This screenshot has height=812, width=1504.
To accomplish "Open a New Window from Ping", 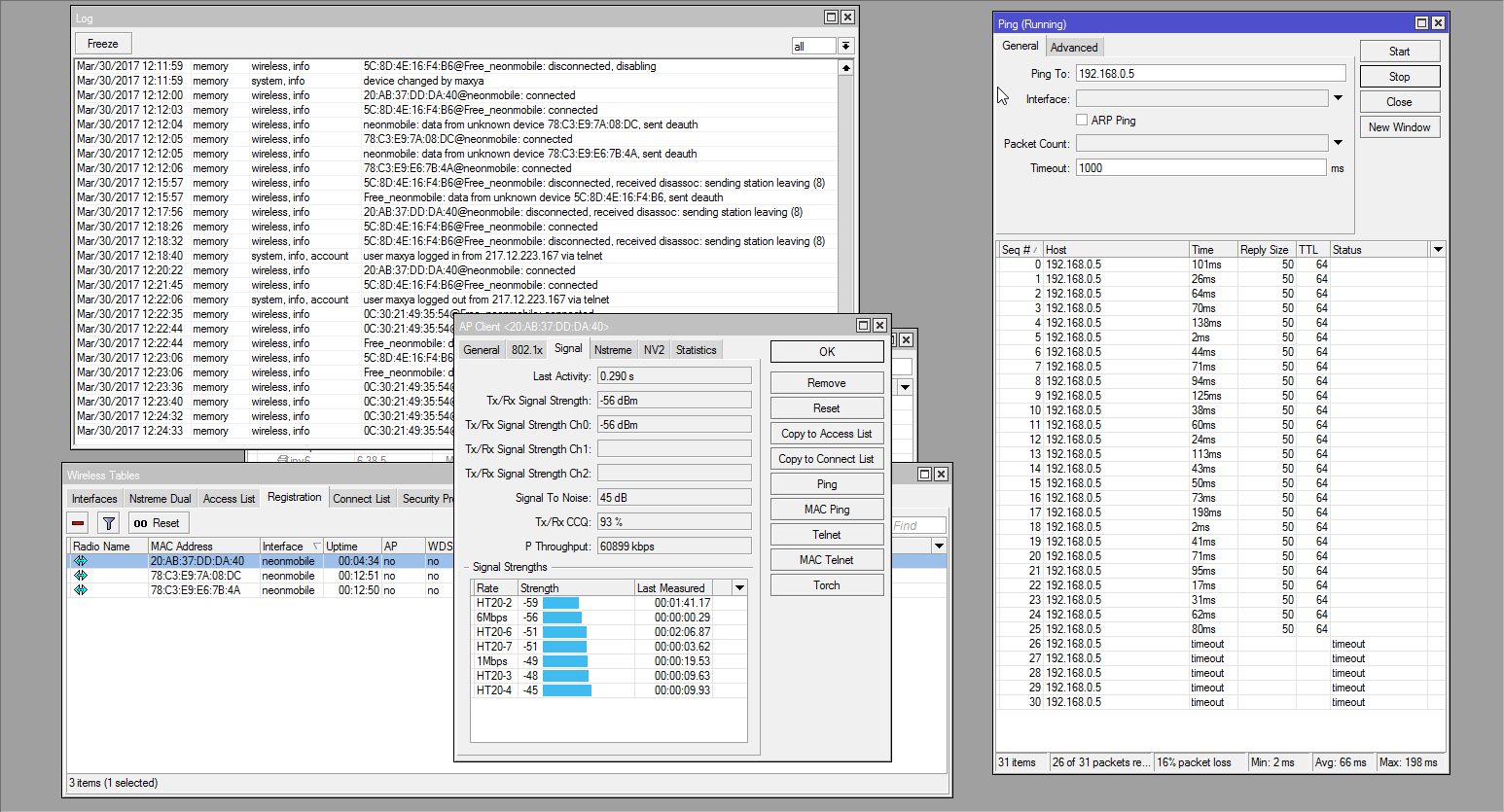I will tap(1399, 127).
